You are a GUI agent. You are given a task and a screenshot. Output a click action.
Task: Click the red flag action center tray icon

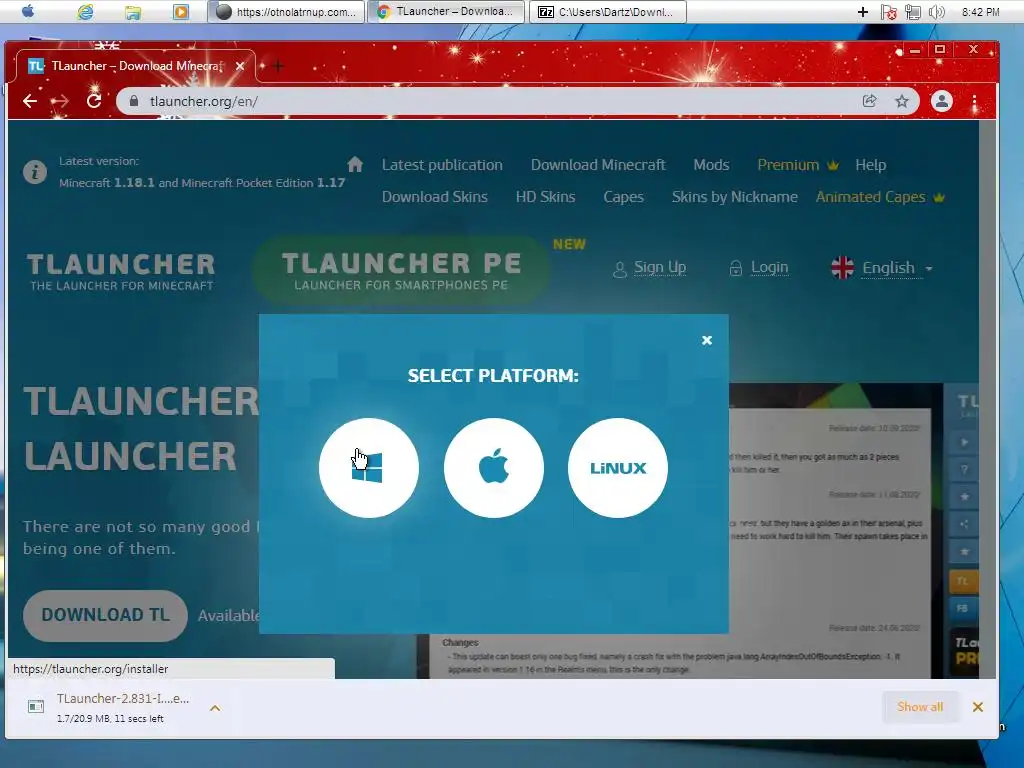(x=888, y=12)
